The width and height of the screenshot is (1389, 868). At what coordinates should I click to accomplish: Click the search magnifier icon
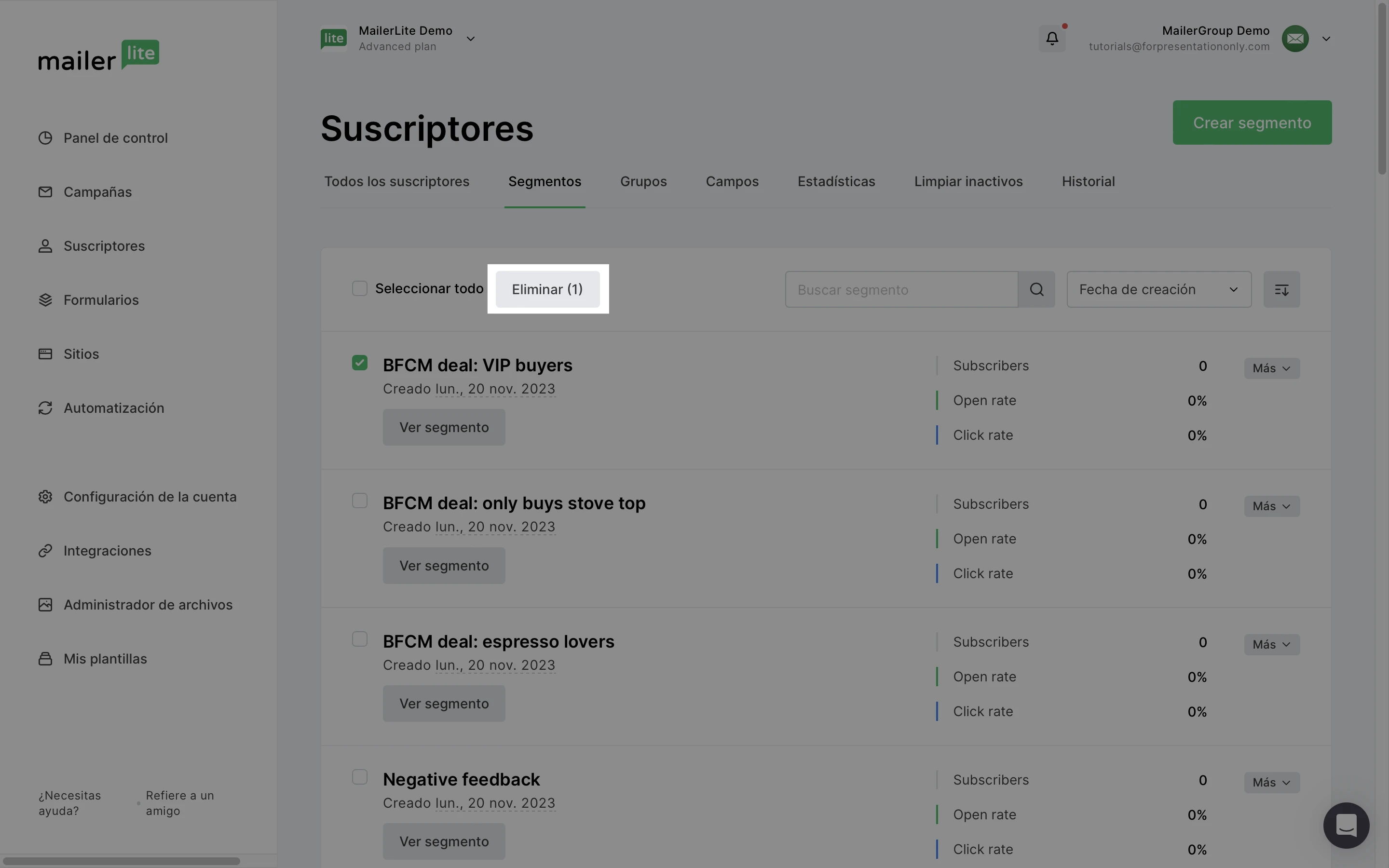click(x=1036, y=289)
